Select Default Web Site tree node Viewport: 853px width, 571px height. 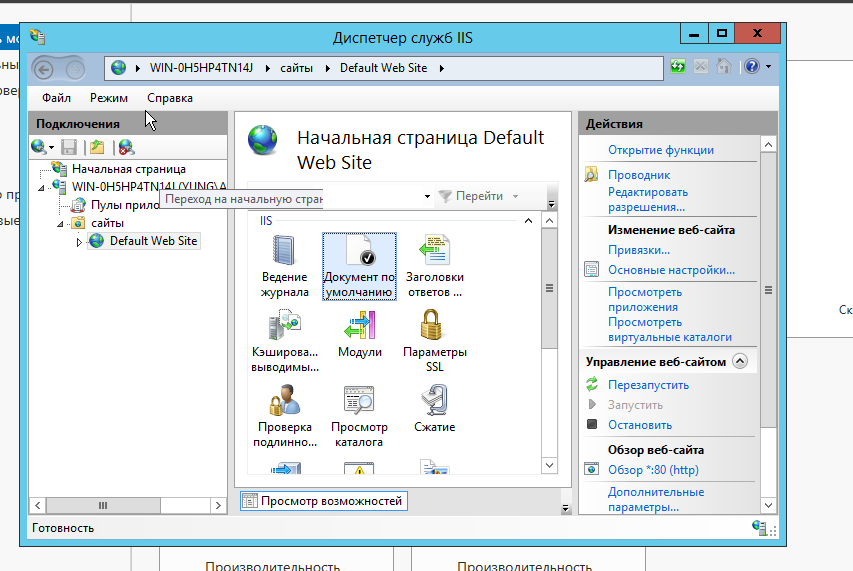click(153, 241)
